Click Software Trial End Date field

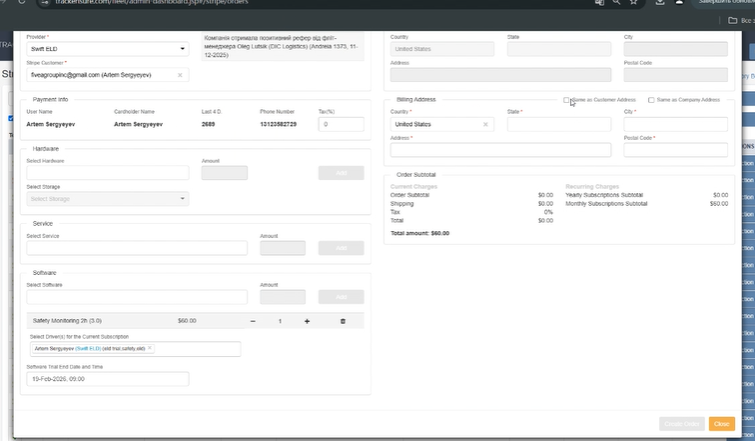click(x=107, y=379)
